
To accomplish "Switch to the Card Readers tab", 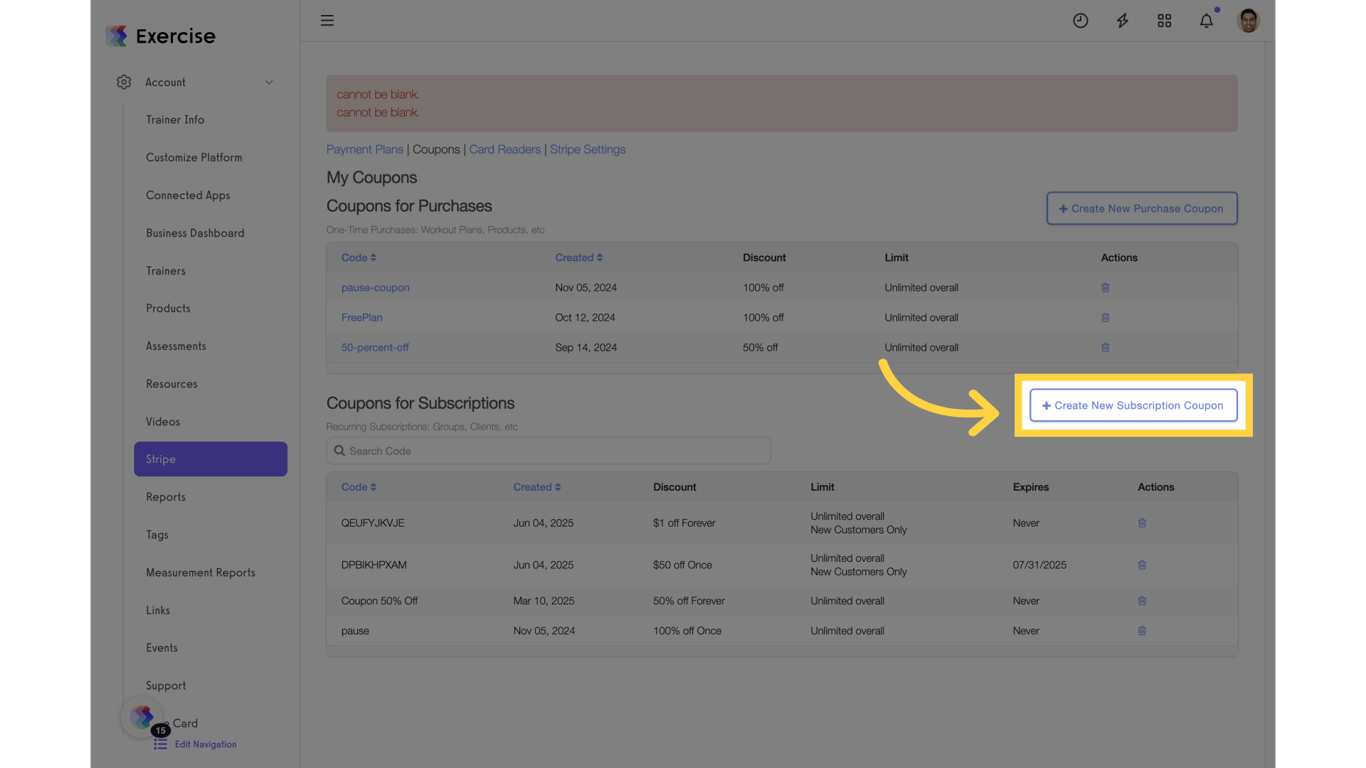I will click(x=504, y=149).
